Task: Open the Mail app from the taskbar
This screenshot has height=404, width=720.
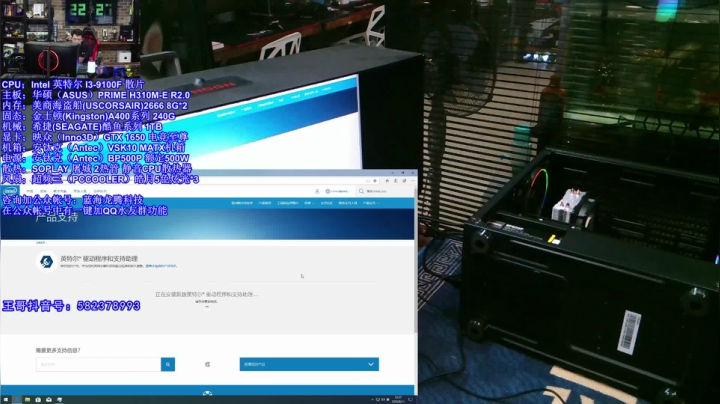Action: [49, 400]
